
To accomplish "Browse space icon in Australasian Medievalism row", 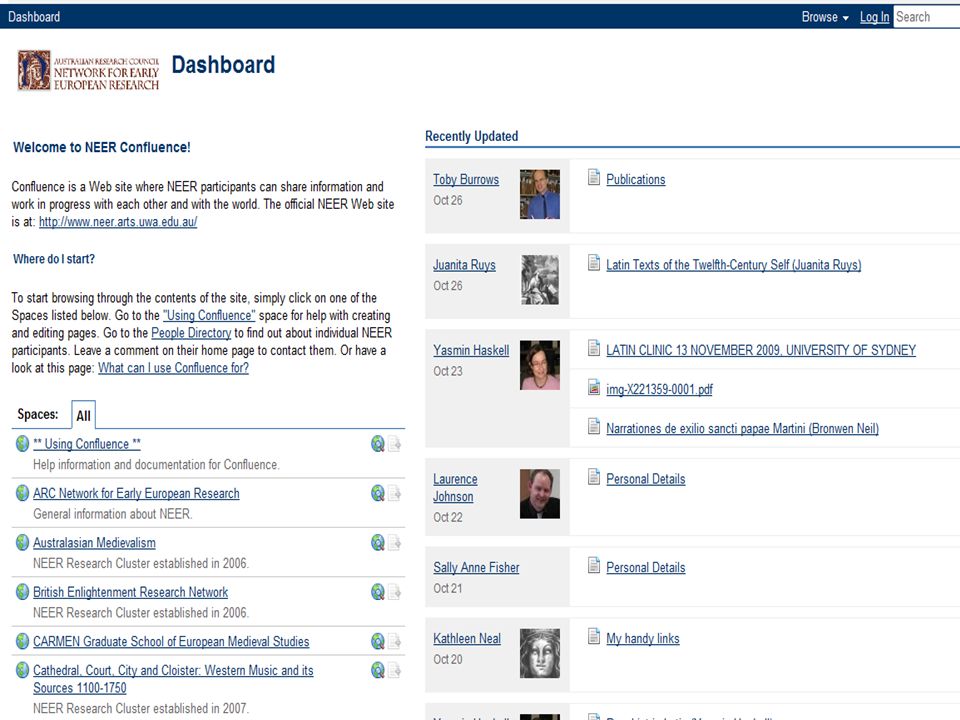I will 378,542.
